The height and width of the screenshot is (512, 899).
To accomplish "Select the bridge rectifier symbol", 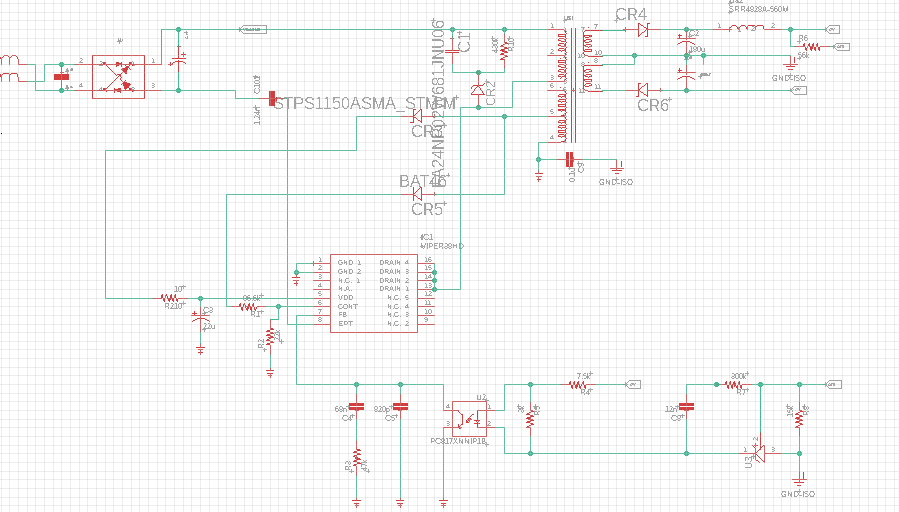I will [x=119, y=77].
